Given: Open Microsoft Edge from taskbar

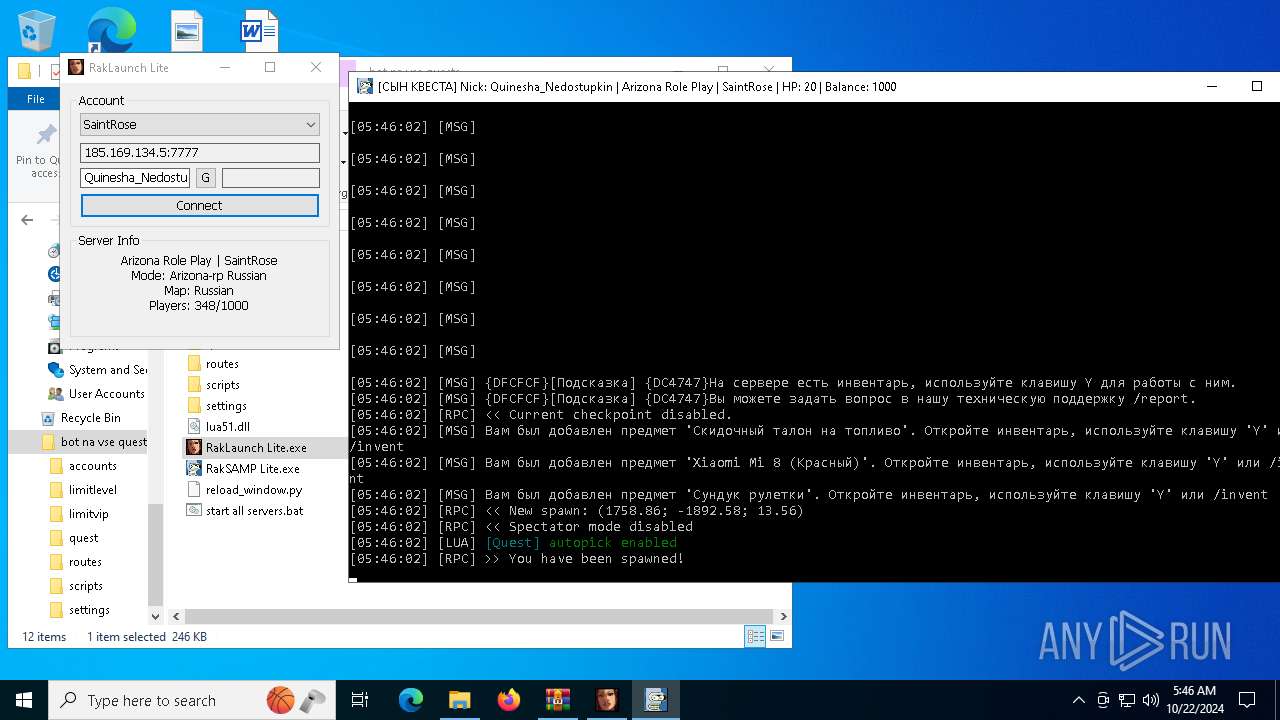Looking at the screenshot, I should pos(411,700).
